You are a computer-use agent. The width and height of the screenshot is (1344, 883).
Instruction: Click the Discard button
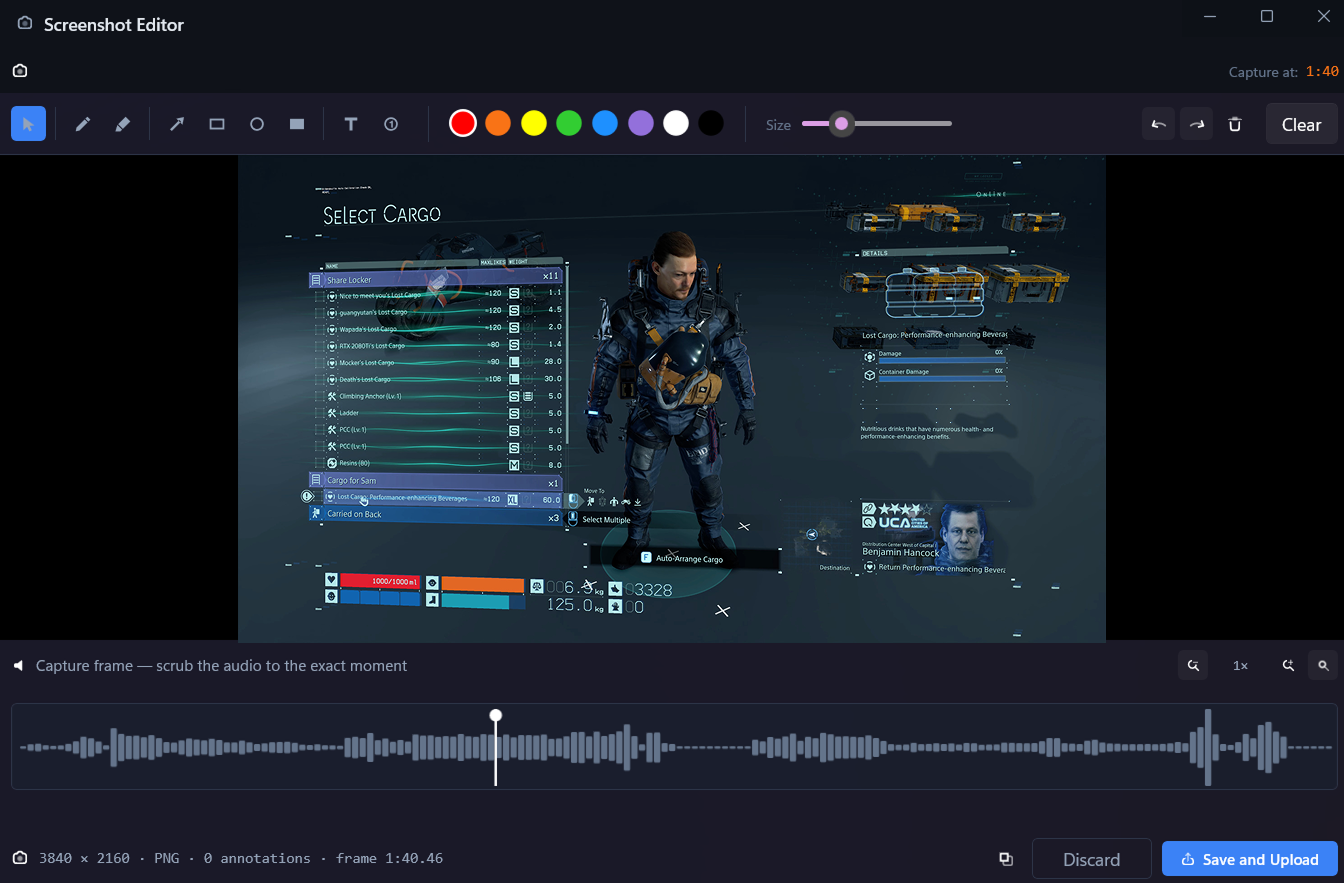point(1091,859)
